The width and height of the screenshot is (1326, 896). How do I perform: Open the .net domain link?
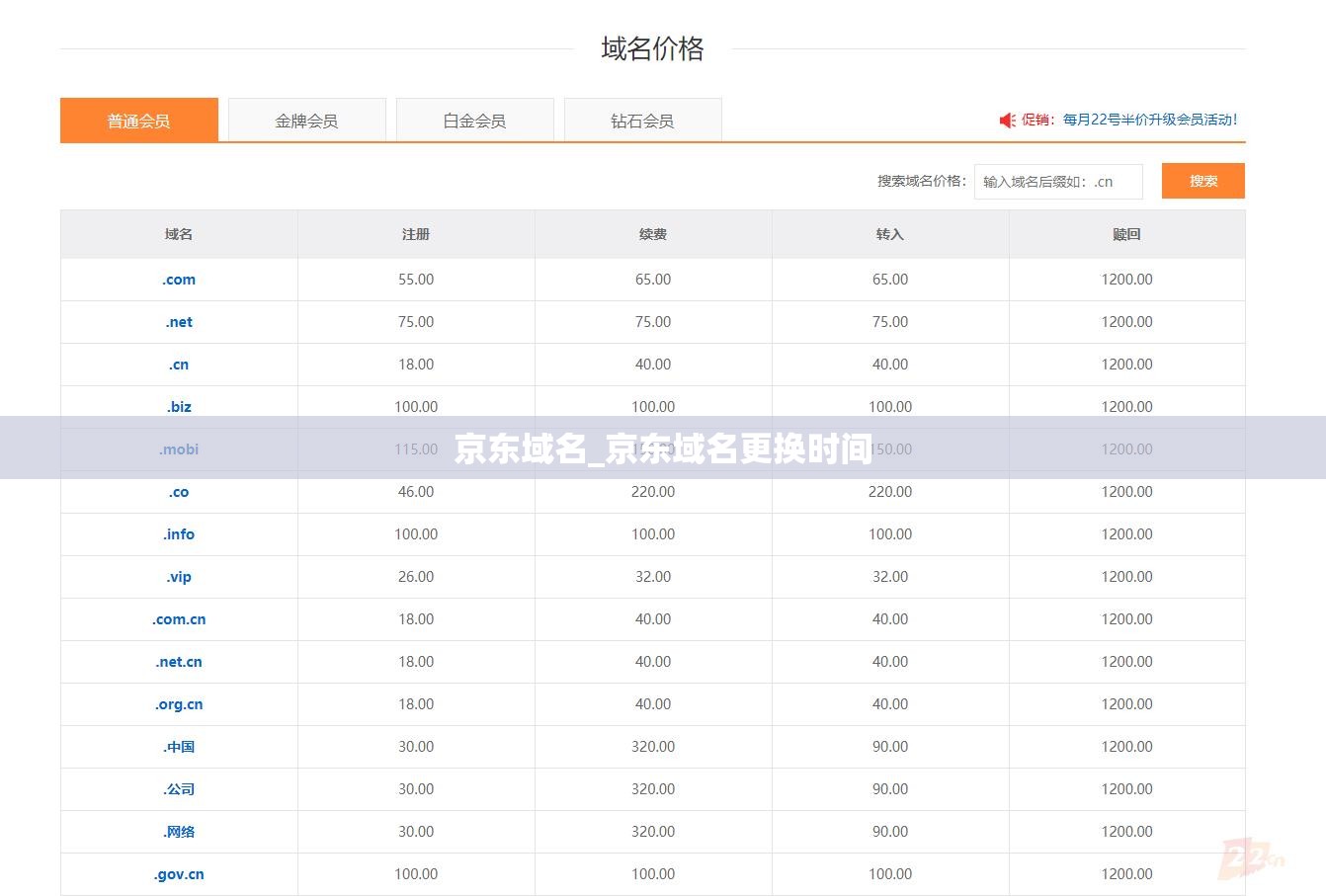pos(179,322)
